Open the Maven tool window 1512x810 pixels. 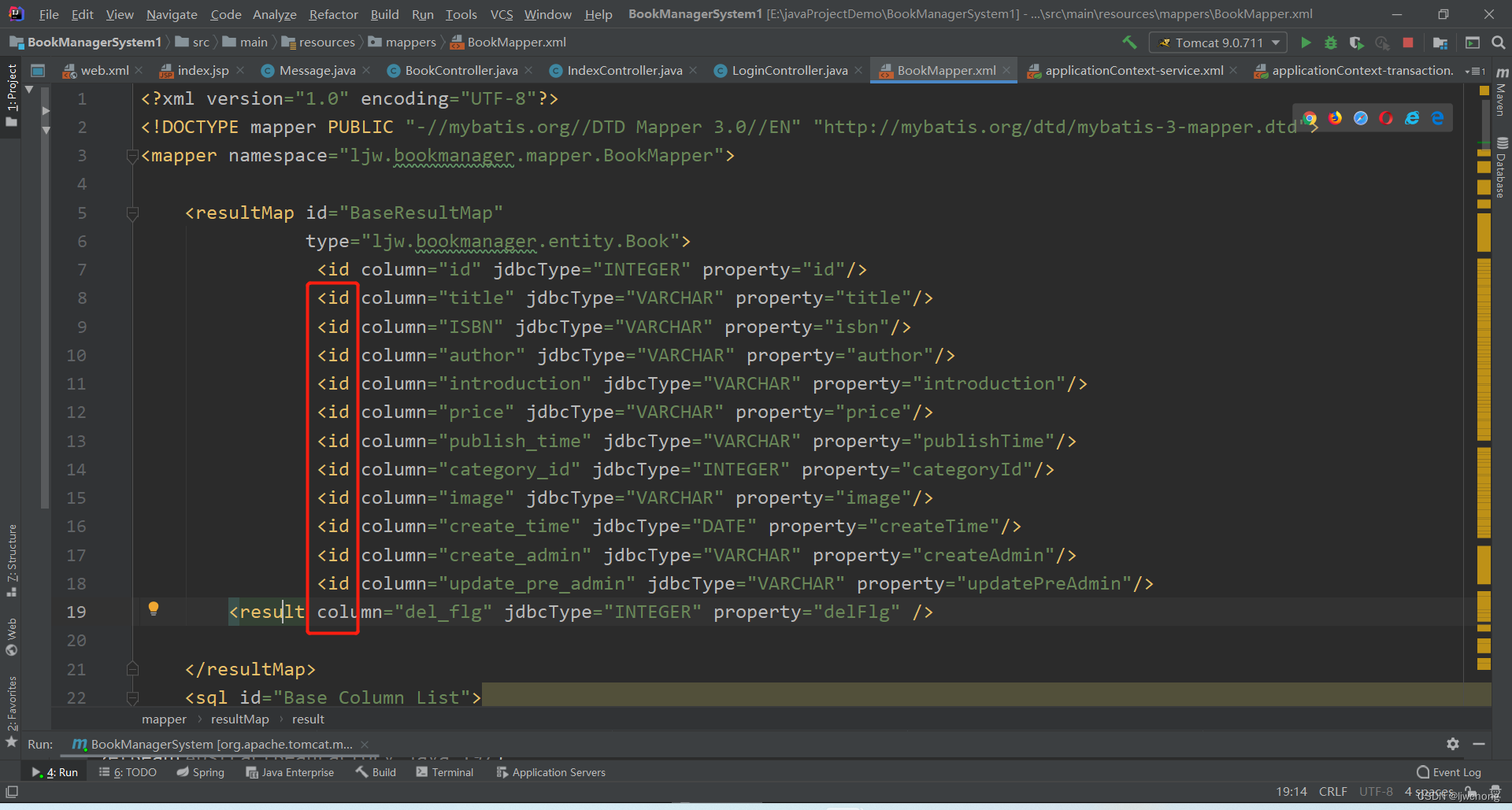coord(1501,96)
